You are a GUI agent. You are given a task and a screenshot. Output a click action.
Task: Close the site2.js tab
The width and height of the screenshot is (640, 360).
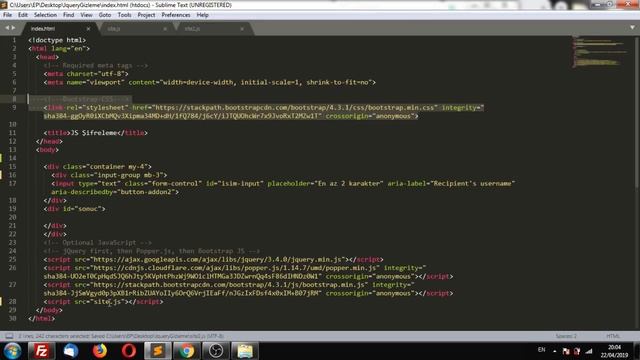[242, 29]
